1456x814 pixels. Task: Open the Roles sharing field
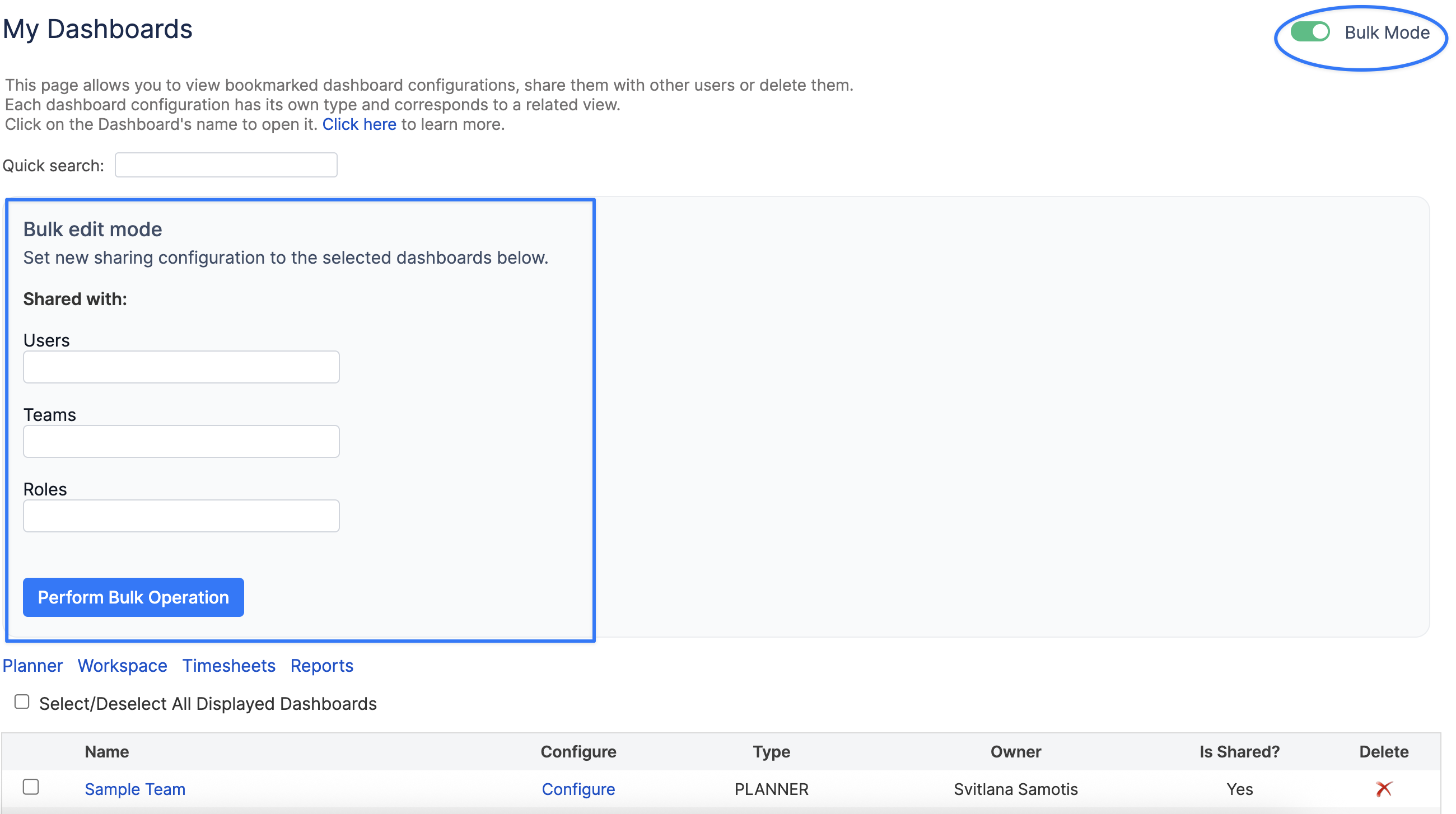(181, 516)
